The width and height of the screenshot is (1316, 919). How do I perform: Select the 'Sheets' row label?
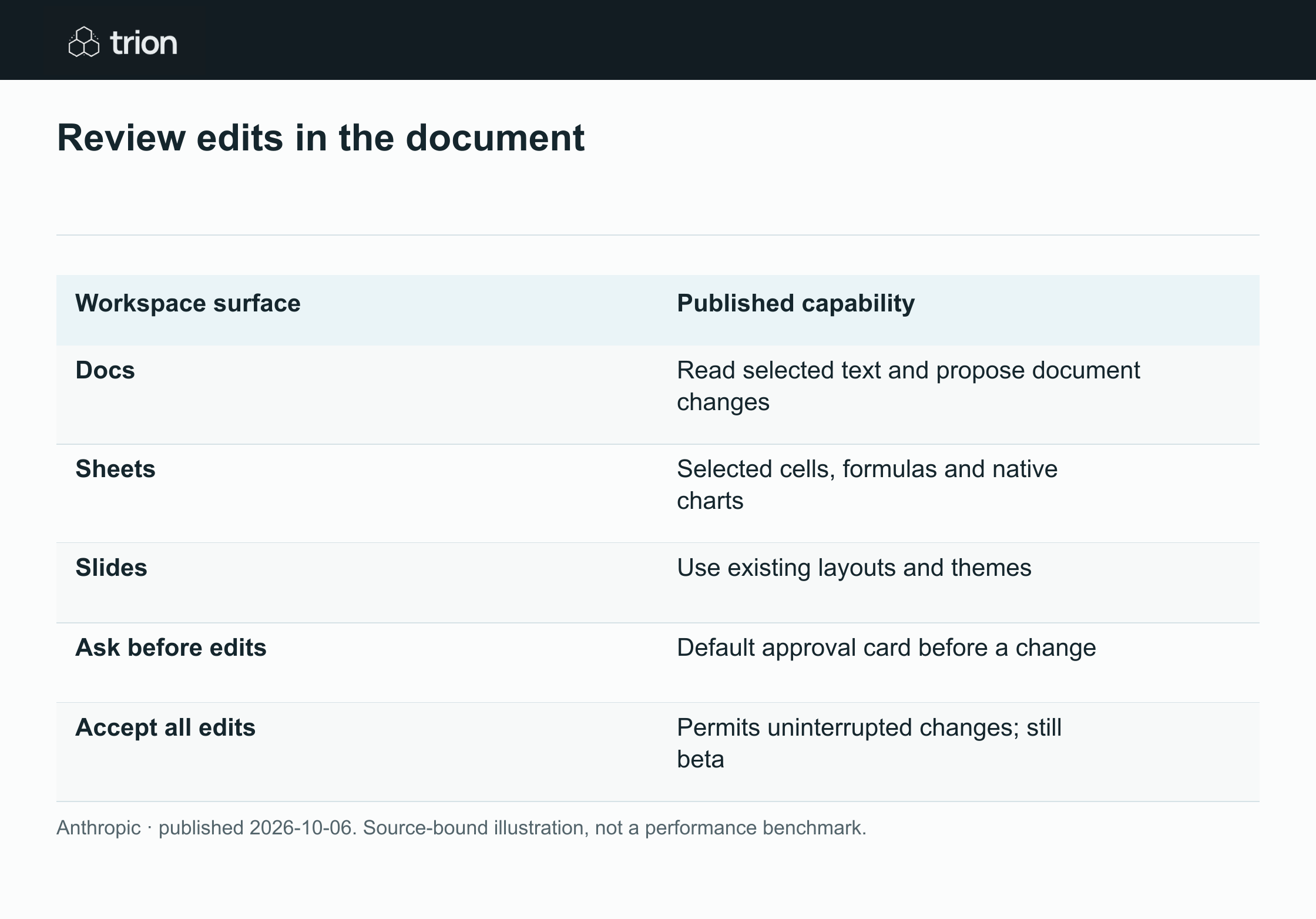click(x=115, y=469)
